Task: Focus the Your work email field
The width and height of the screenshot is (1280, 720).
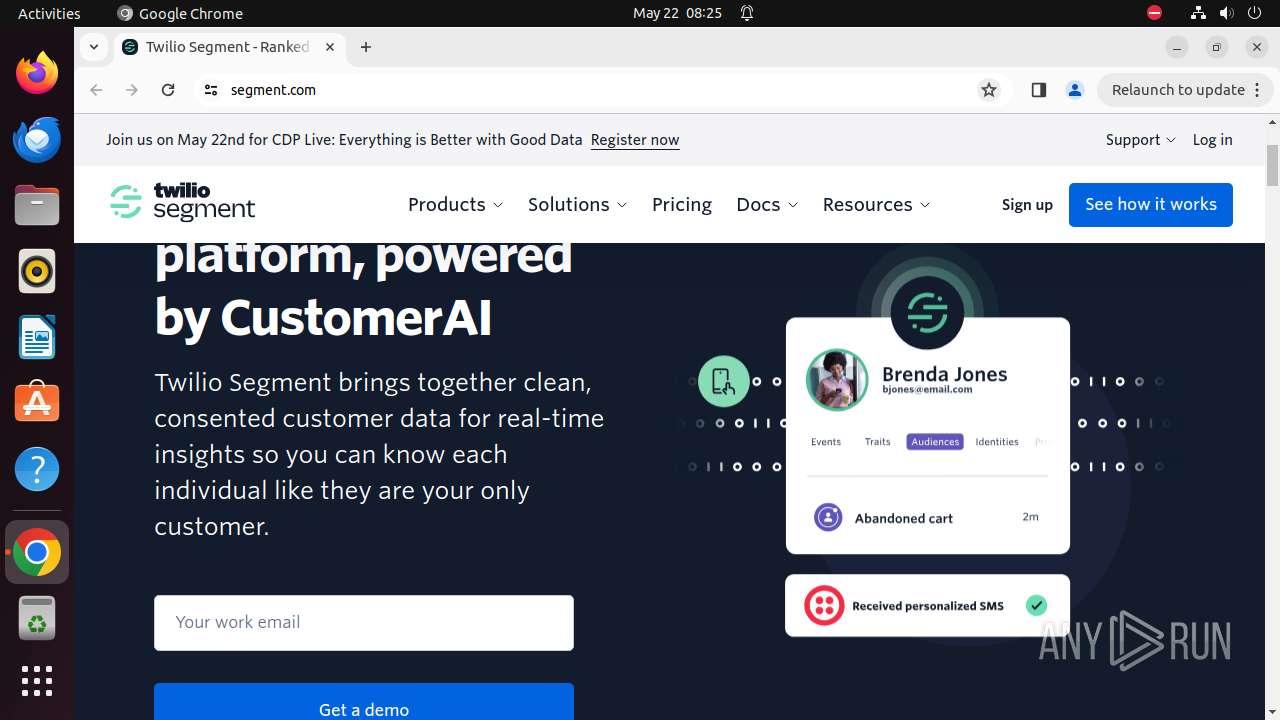Action: 364,622
